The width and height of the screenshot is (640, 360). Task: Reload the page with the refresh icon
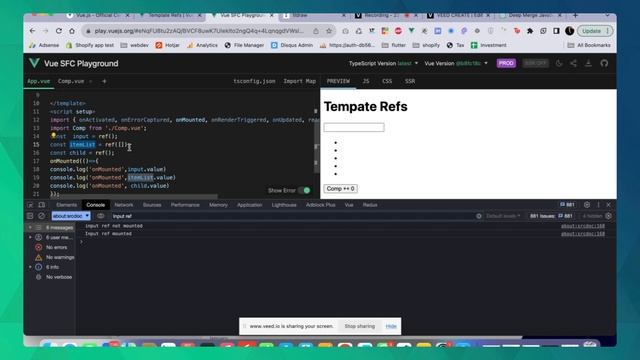(59, 31)
